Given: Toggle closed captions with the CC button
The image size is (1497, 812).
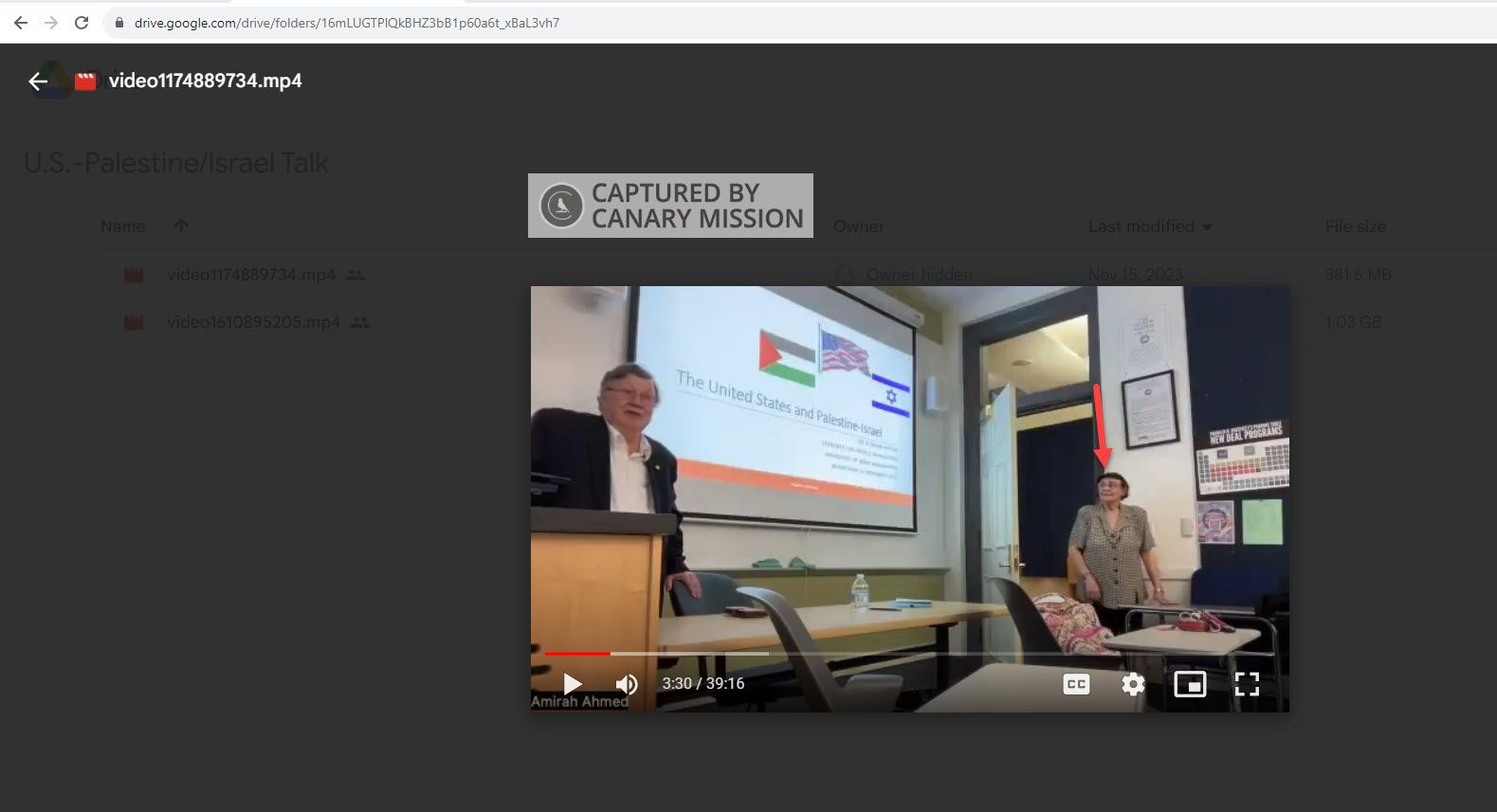Looking at the screenshot, I should [1076, 684].
